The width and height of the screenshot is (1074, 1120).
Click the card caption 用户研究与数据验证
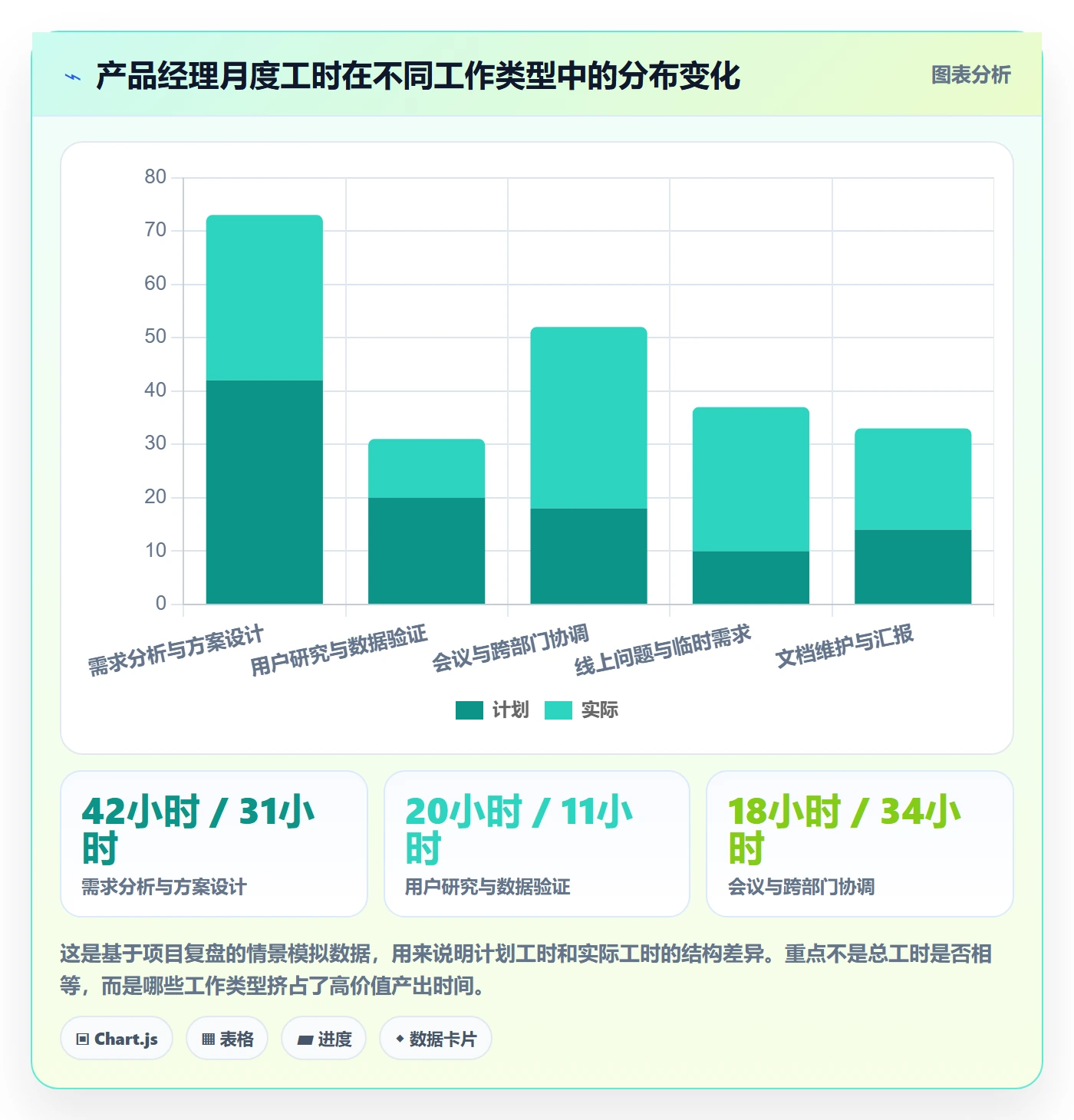488,887
